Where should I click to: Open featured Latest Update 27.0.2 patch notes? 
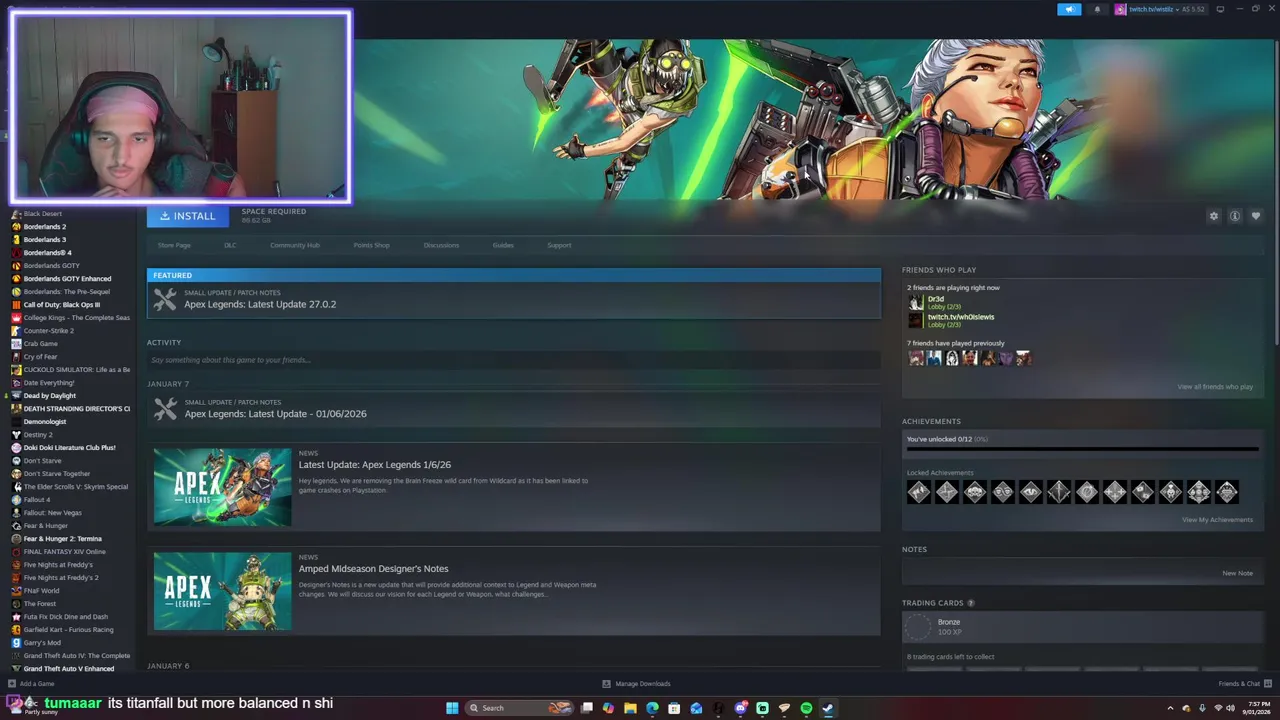click(514, 299)
